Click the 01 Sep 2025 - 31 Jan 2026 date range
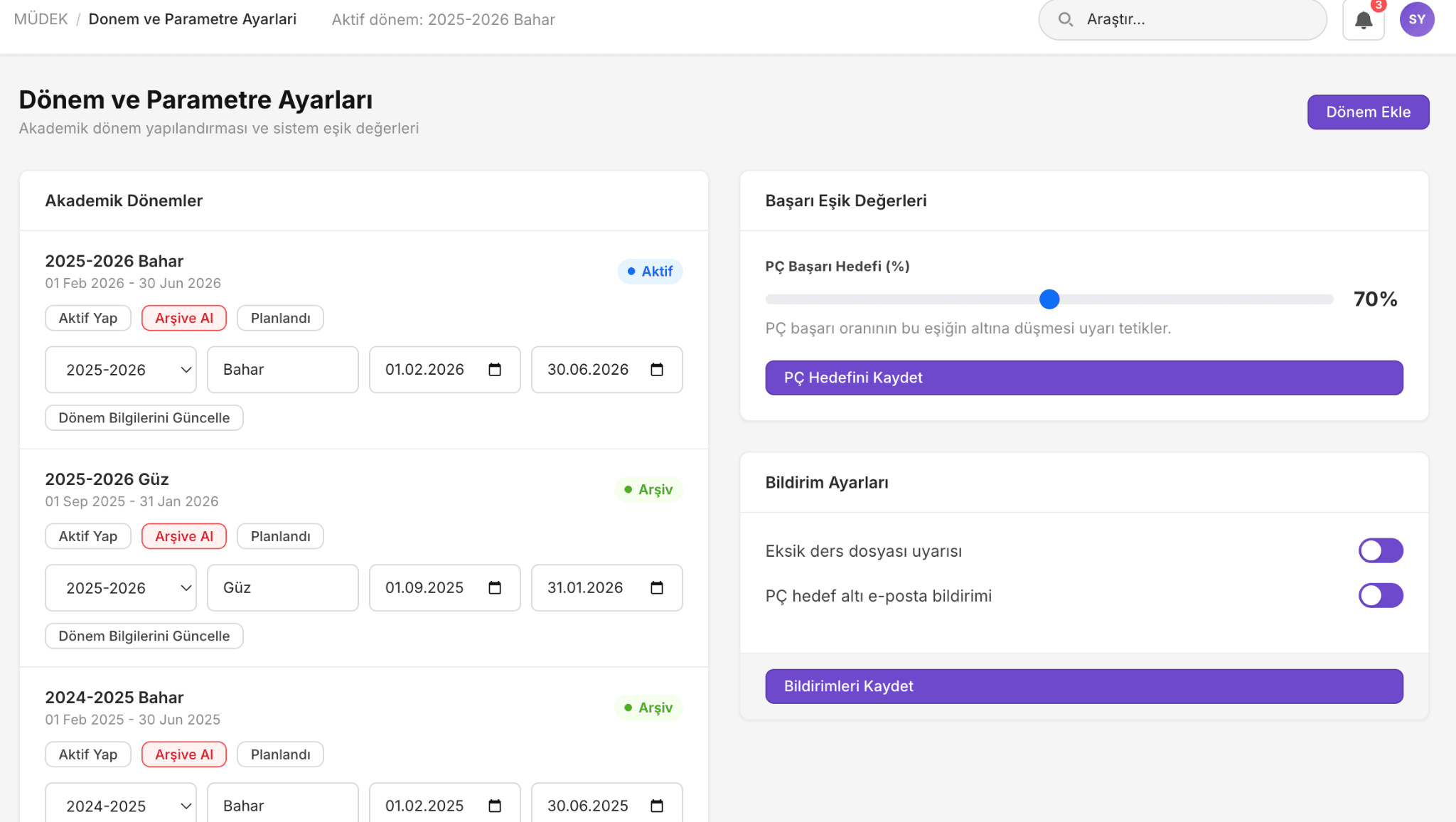Viewport: 1456px width, 822px height. tap(132, 501)
